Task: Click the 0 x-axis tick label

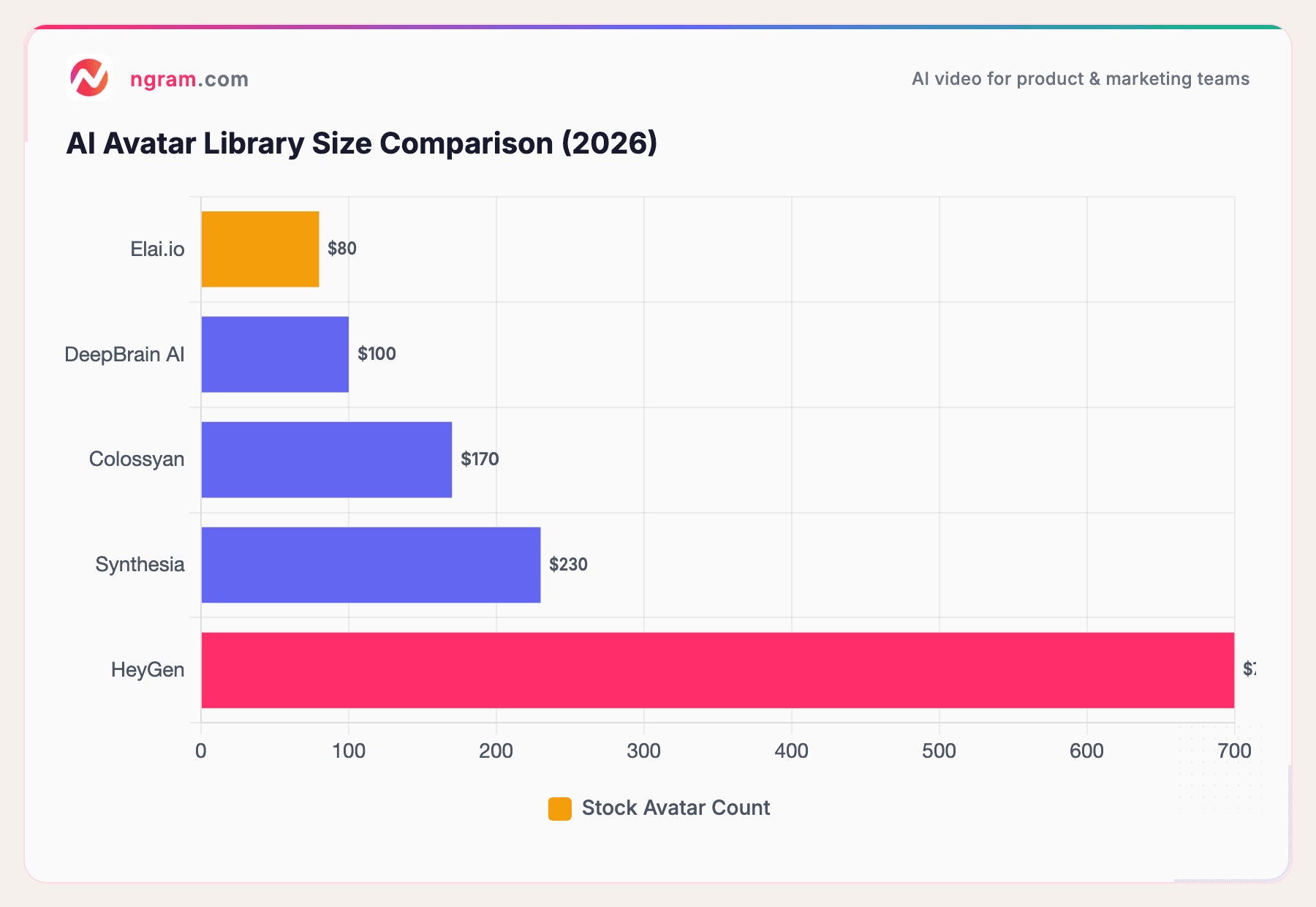Action: pyautogui.click(x=201, y=750)
